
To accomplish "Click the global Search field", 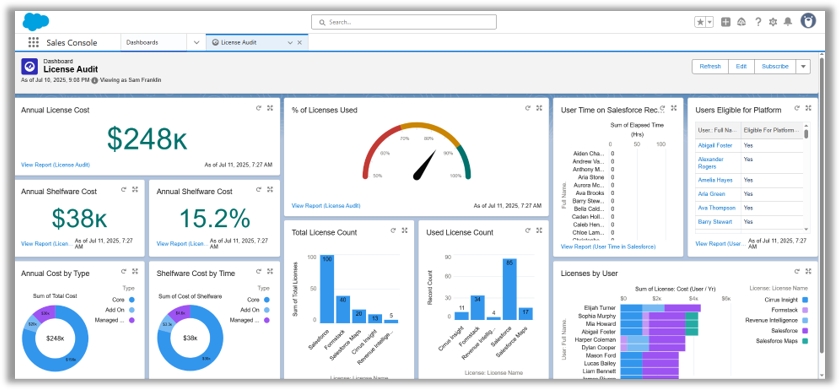I will (x=404, y=22).
